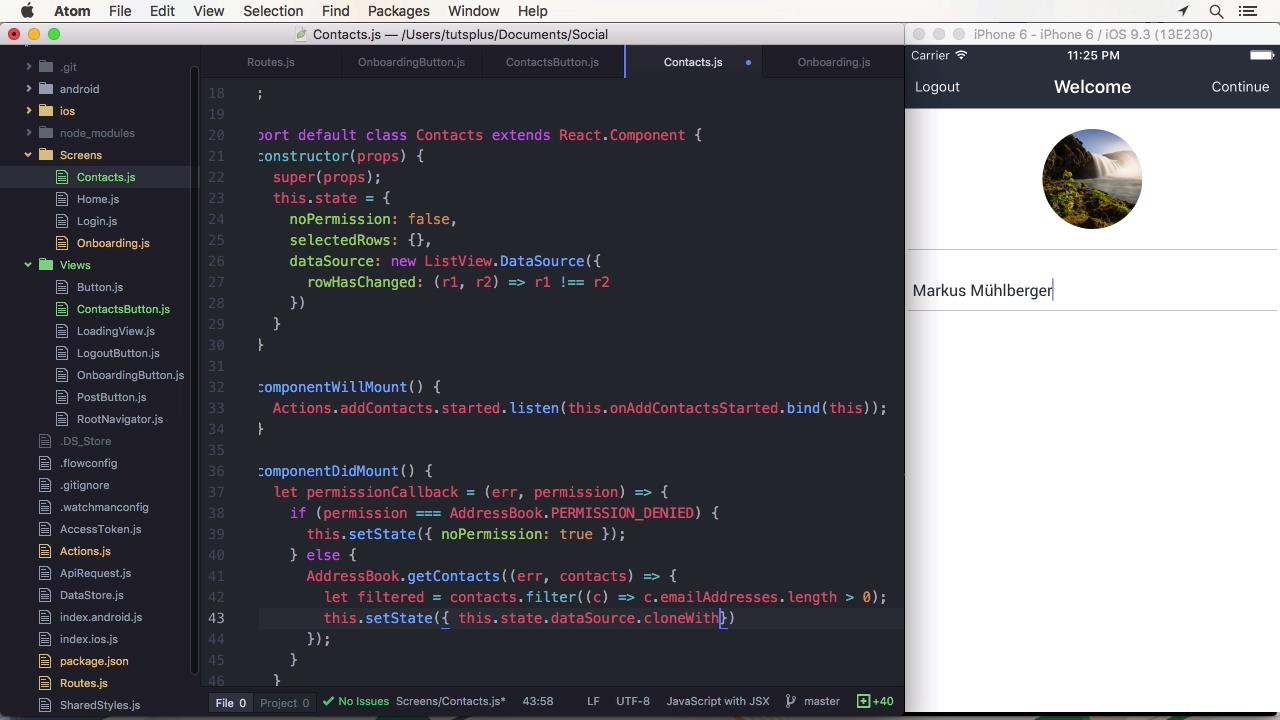Image resolution: width=1280 pixels, height=720 pixels.
Task: Collapse the Screens folder arrow
Action: 29,155
